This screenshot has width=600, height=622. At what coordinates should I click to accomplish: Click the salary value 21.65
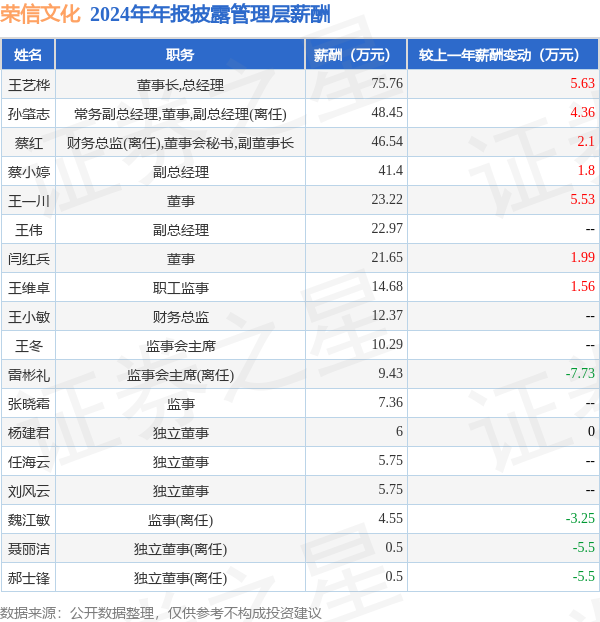pos(387,257)
